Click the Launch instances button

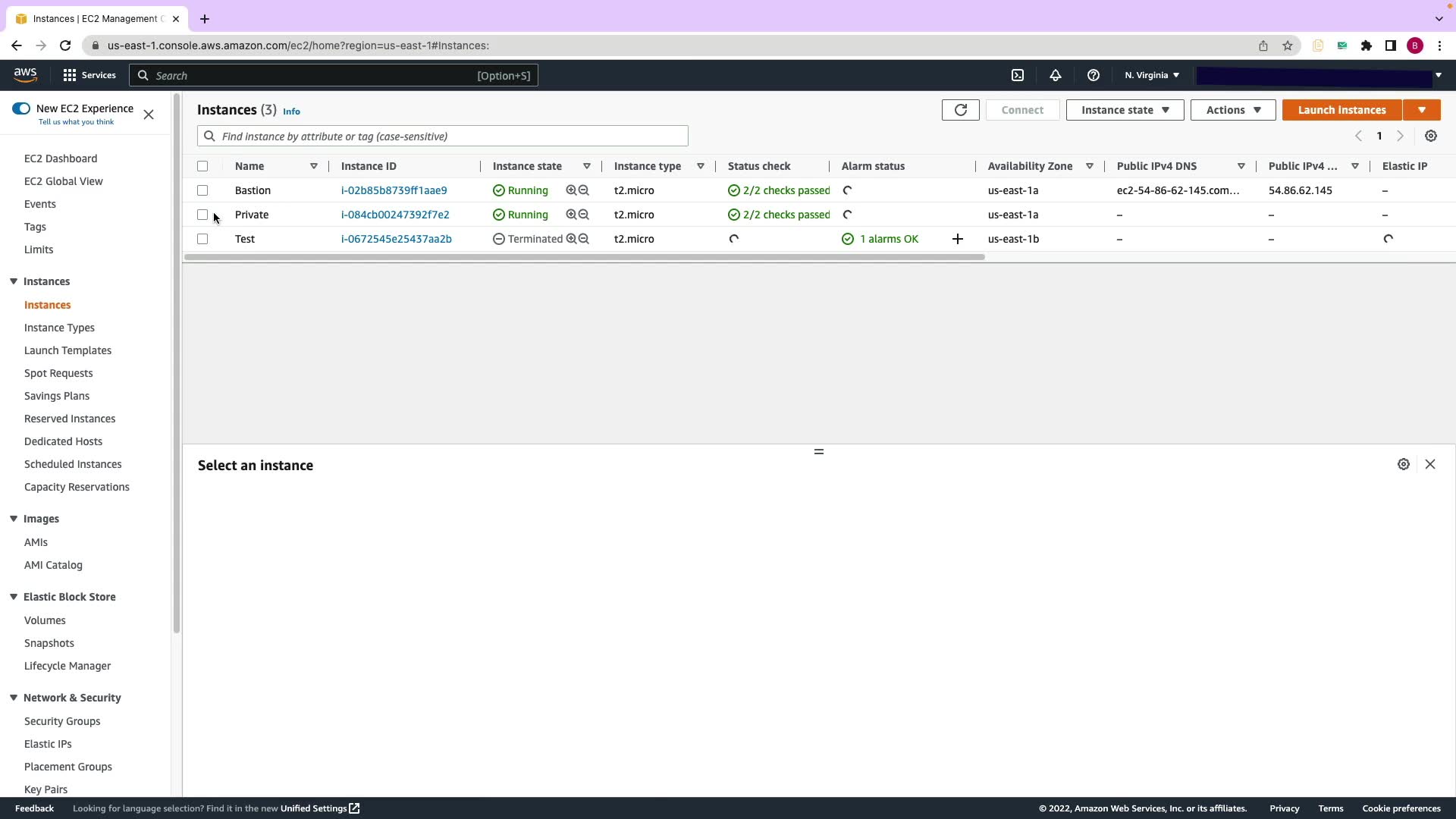click(x=1341, y=110)
